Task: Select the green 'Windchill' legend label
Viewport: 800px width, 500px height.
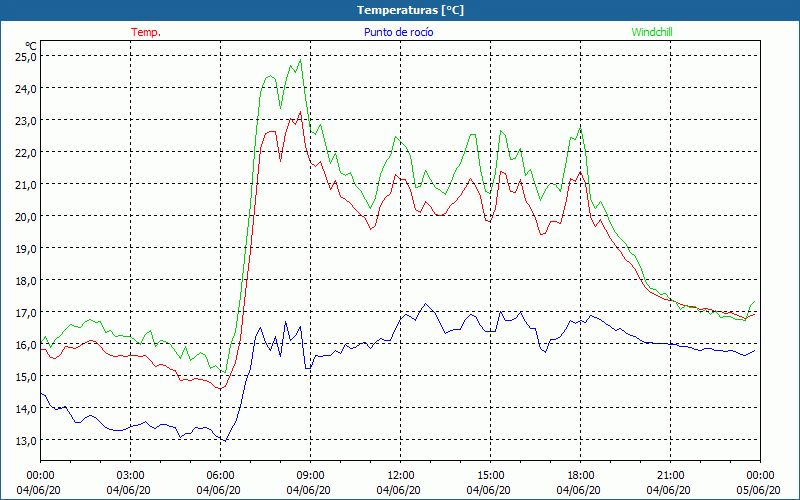Action: pyautogui.click(x=652, y=32)
